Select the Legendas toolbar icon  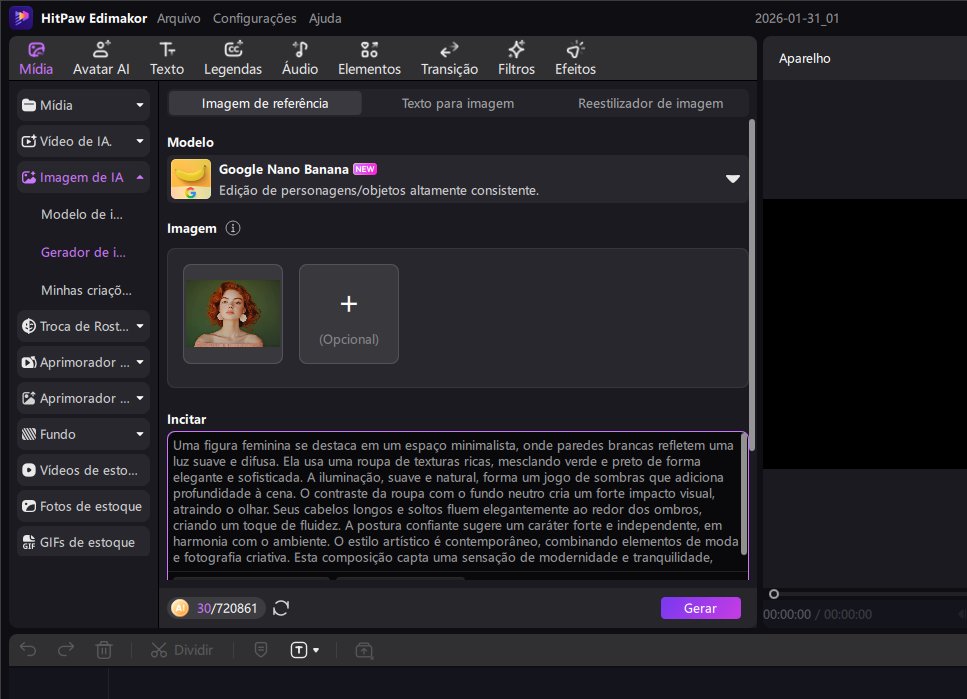tap(232, 58)
